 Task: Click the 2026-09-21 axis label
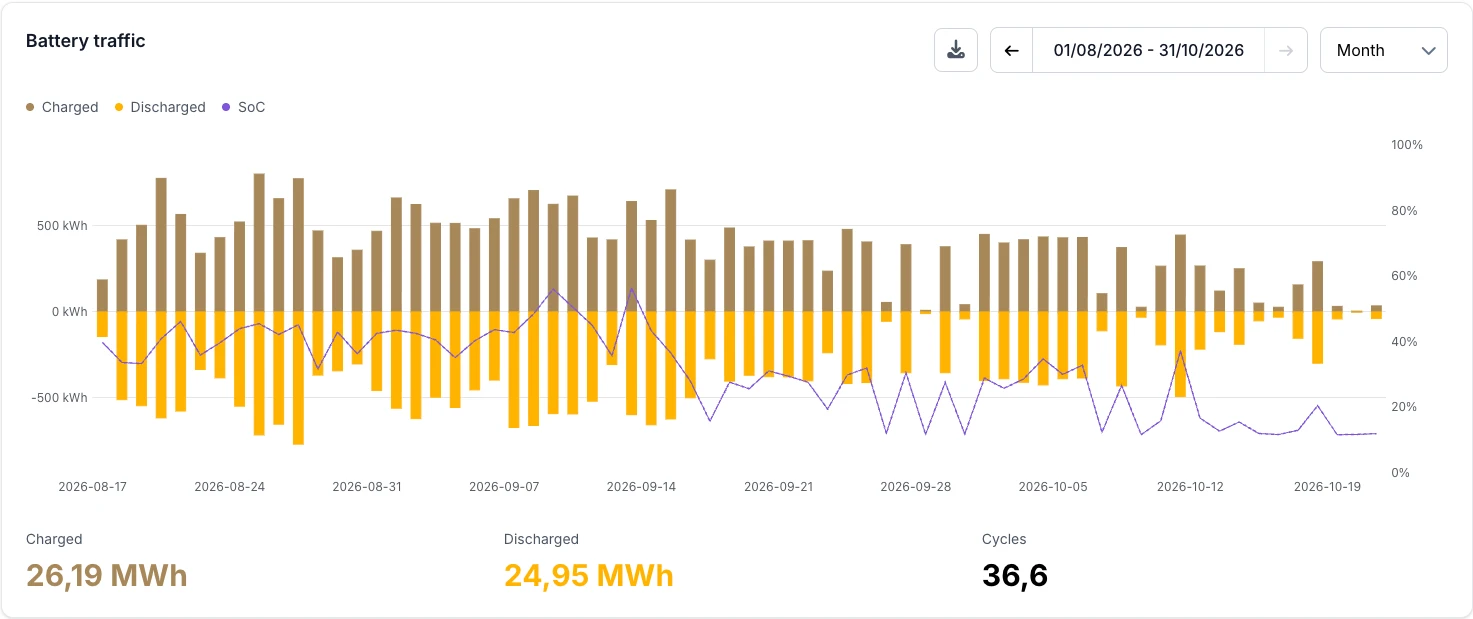tap(779, 487)
